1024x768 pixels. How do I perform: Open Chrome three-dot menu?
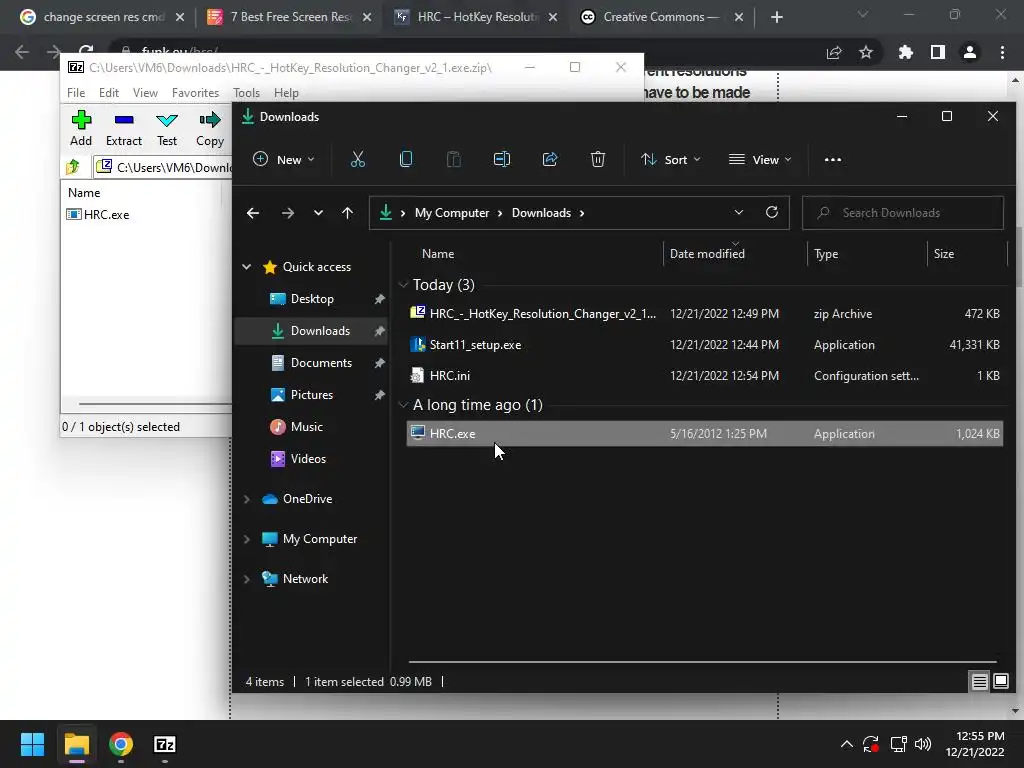click(x=1002, y=52)
